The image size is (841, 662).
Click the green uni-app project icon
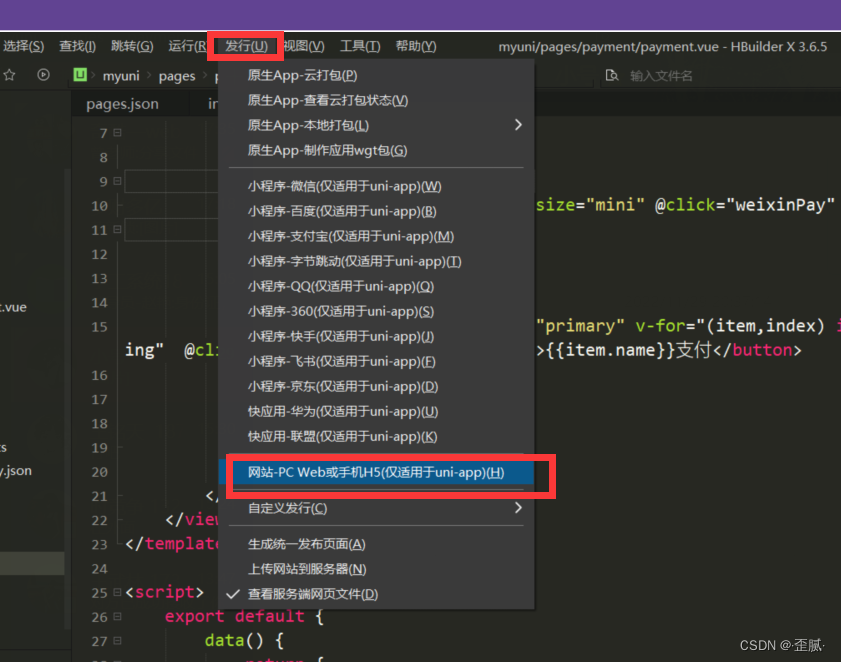coord(80,75)
